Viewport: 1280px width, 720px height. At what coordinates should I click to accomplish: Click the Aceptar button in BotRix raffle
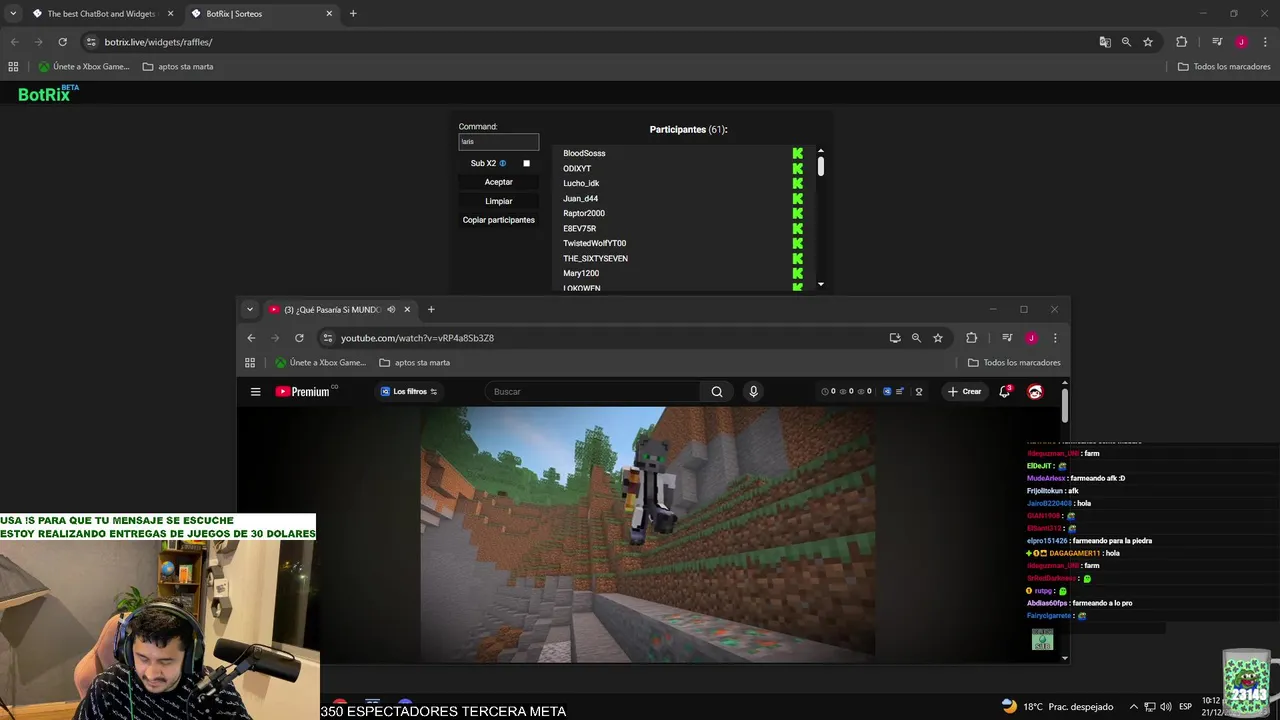coord(498,182)
